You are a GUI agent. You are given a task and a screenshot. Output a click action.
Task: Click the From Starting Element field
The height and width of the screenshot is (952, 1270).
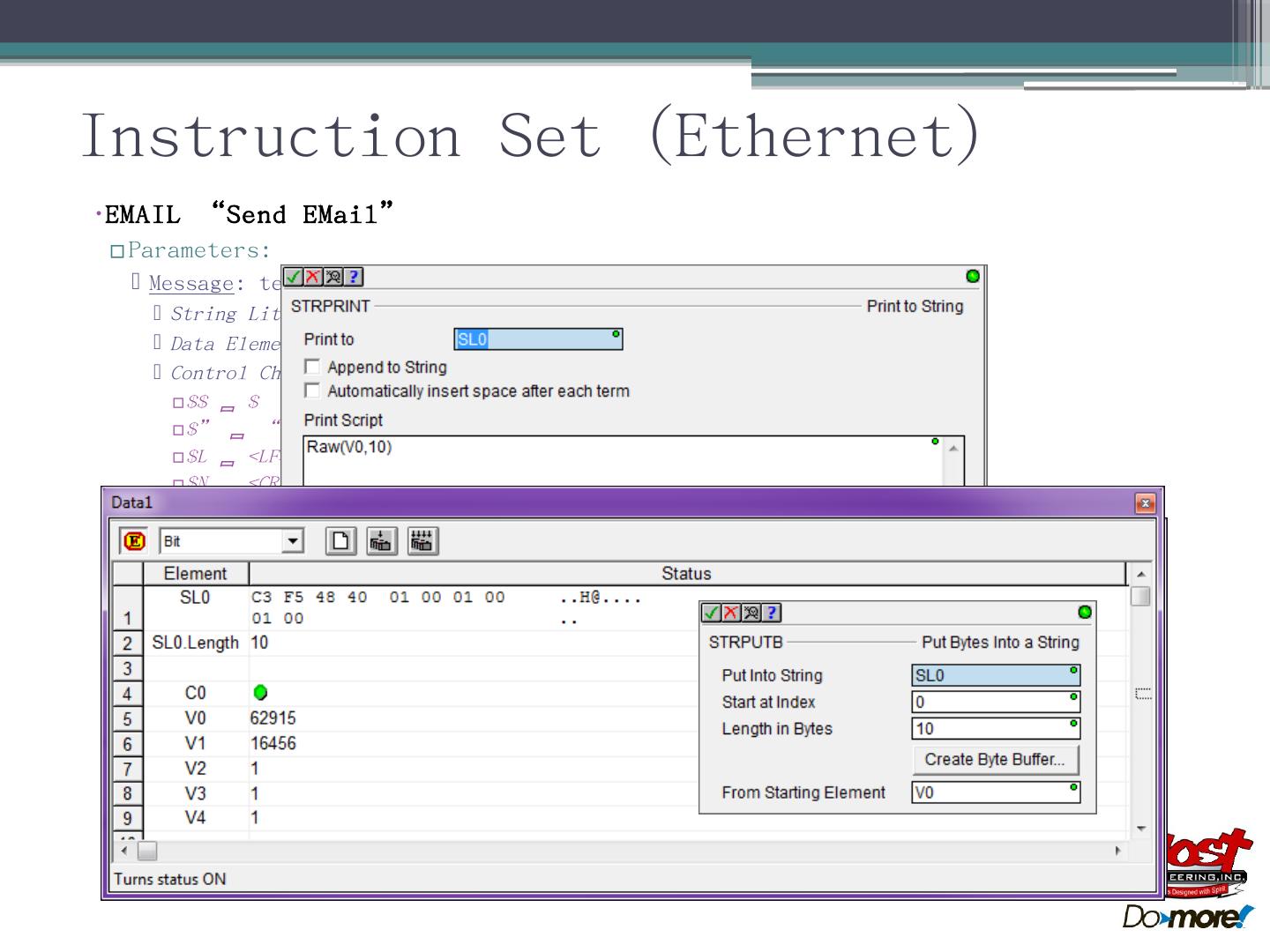996,792
